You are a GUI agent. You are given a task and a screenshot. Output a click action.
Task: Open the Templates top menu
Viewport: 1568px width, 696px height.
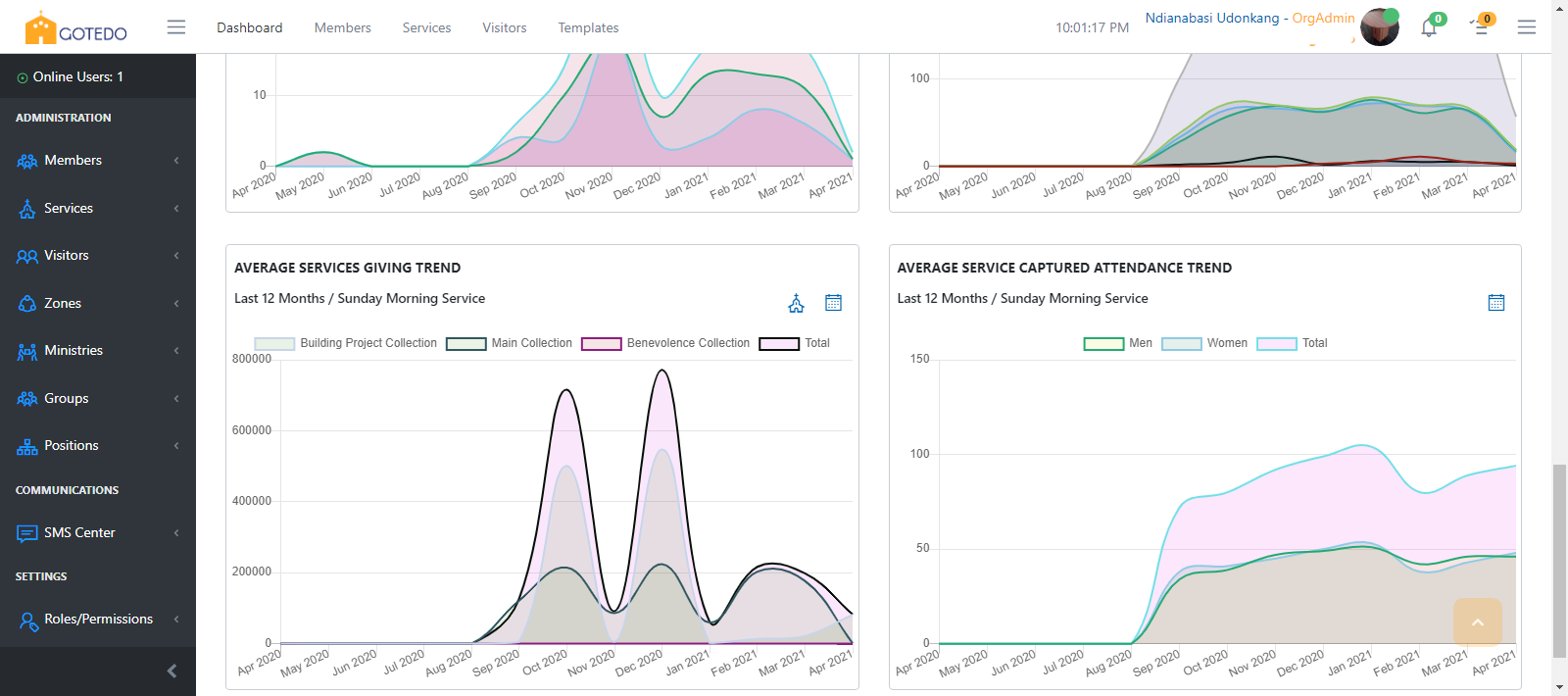point(588,27)
